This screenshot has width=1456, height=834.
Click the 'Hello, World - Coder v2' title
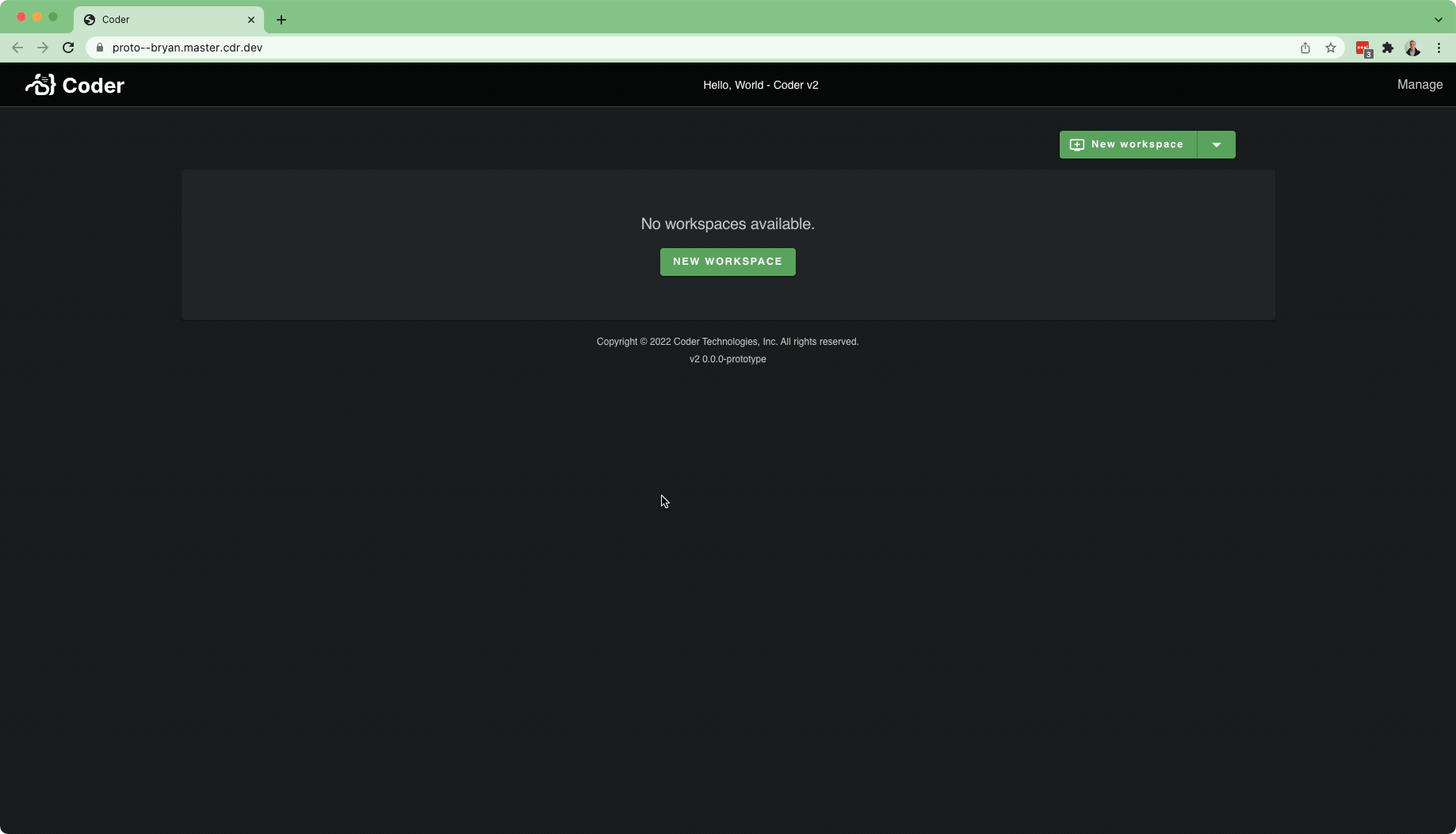761,85
